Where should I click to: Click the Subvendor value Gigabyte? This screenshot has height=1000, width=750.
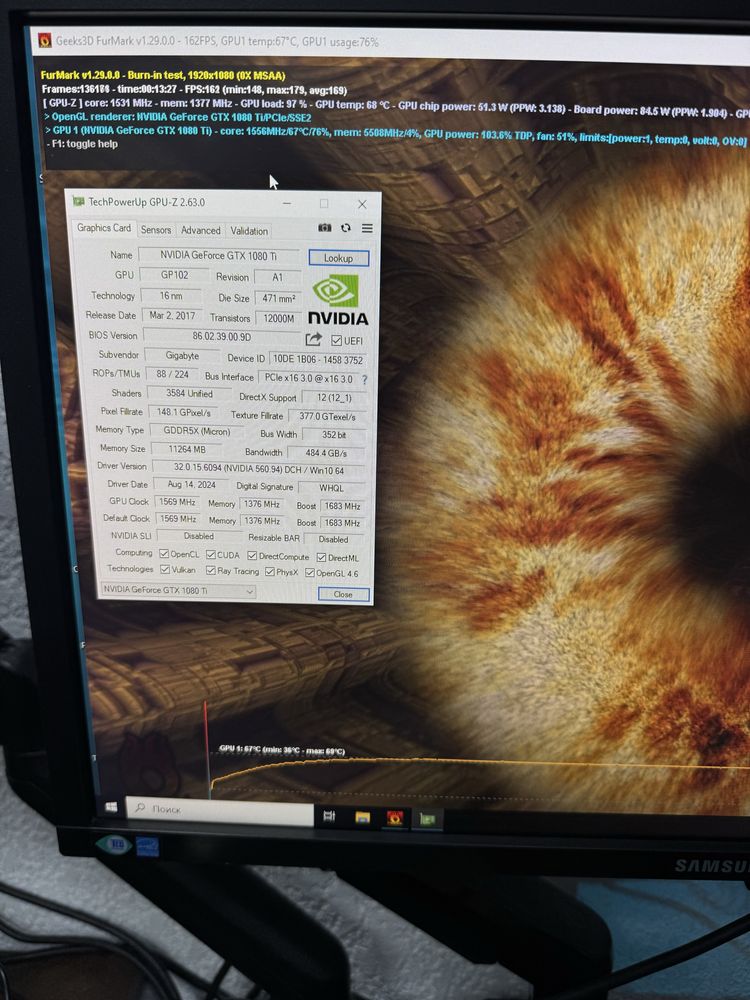[182, 355]
